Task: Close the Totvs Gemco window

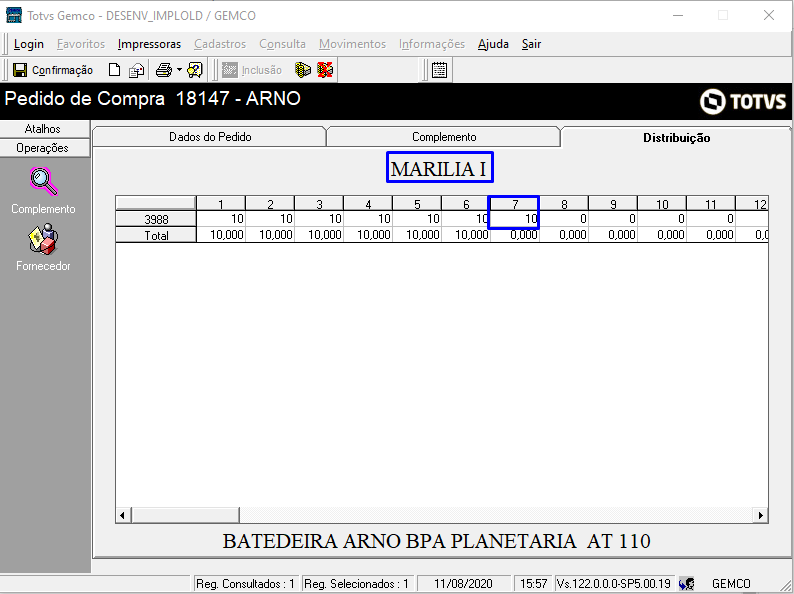Action: click(769, 15)
